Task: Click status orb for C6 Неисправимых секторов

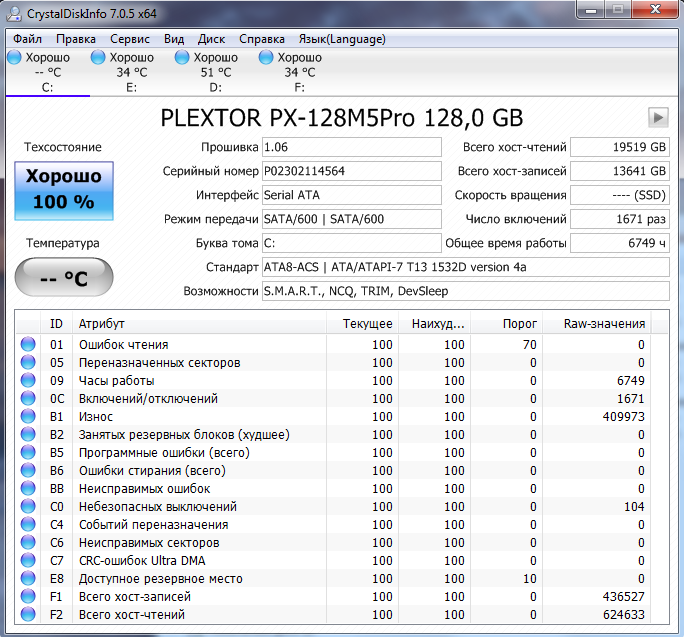Action: [28, 542]
